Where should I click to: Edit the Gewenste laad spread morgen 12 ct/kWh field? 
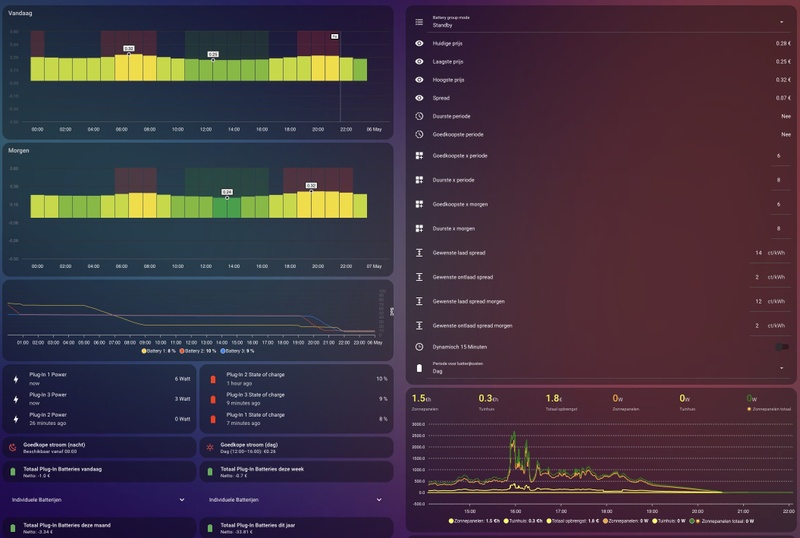tap(769, 301)
